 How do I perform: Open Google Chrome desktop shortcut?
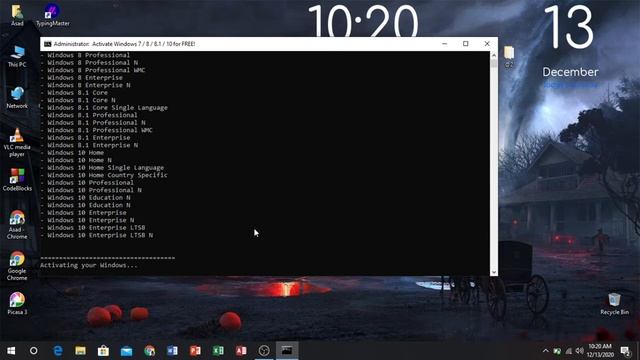(17, 266)
